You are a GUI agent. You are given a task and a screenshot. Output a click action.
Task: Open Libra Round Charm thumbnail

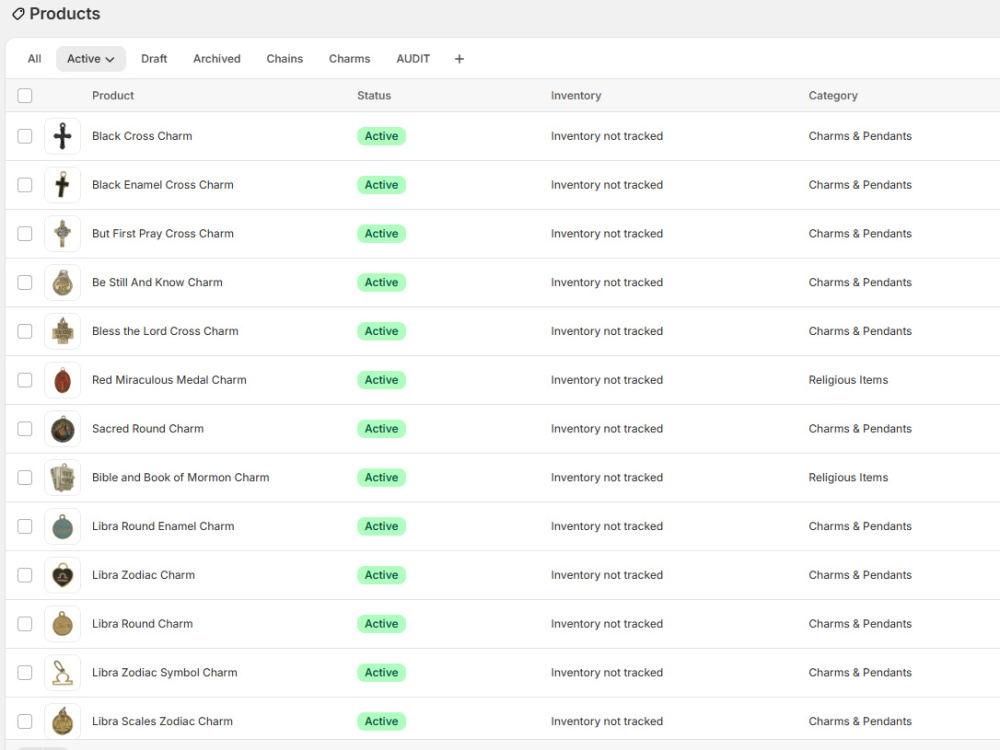[x=62, y=624]
